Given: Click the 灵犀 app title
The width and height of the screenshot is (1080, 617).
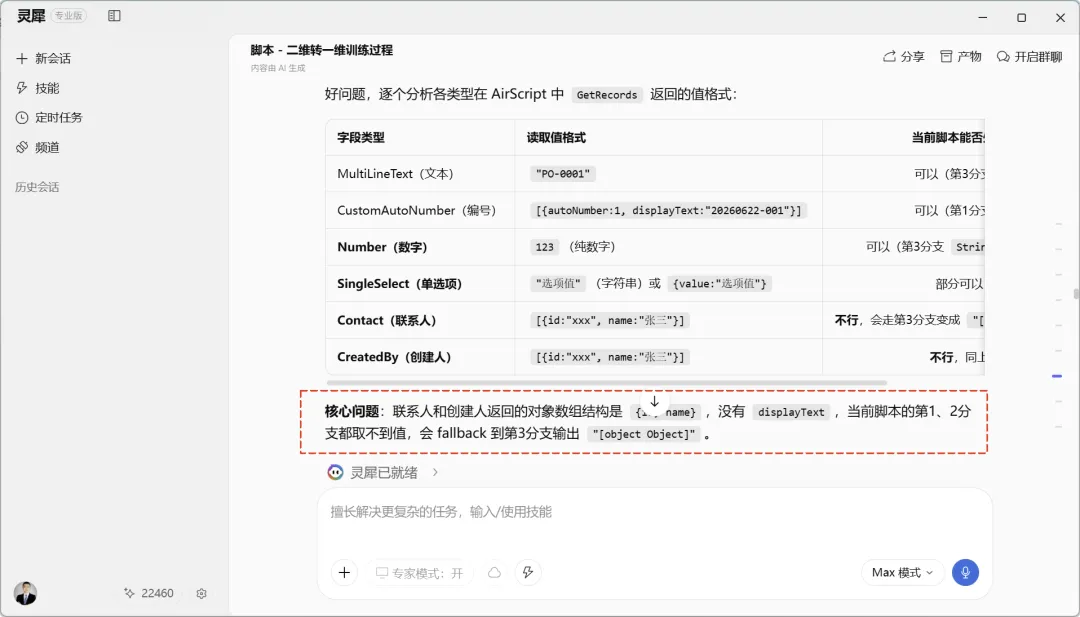Looking at the screenshot, I should pos(31,16).
